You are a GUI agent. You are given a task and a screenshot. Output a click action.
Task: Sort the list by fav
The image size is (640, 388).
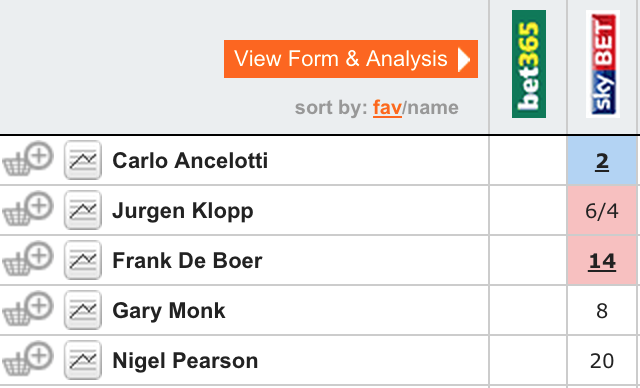click(387, 108)
